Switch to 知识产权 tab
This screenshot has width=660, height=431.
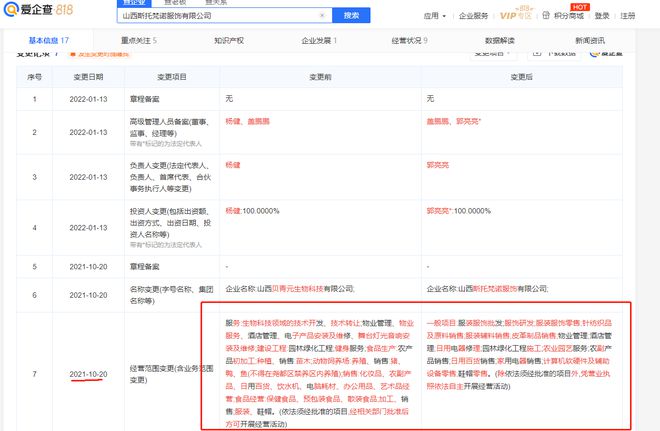point(229,40)
